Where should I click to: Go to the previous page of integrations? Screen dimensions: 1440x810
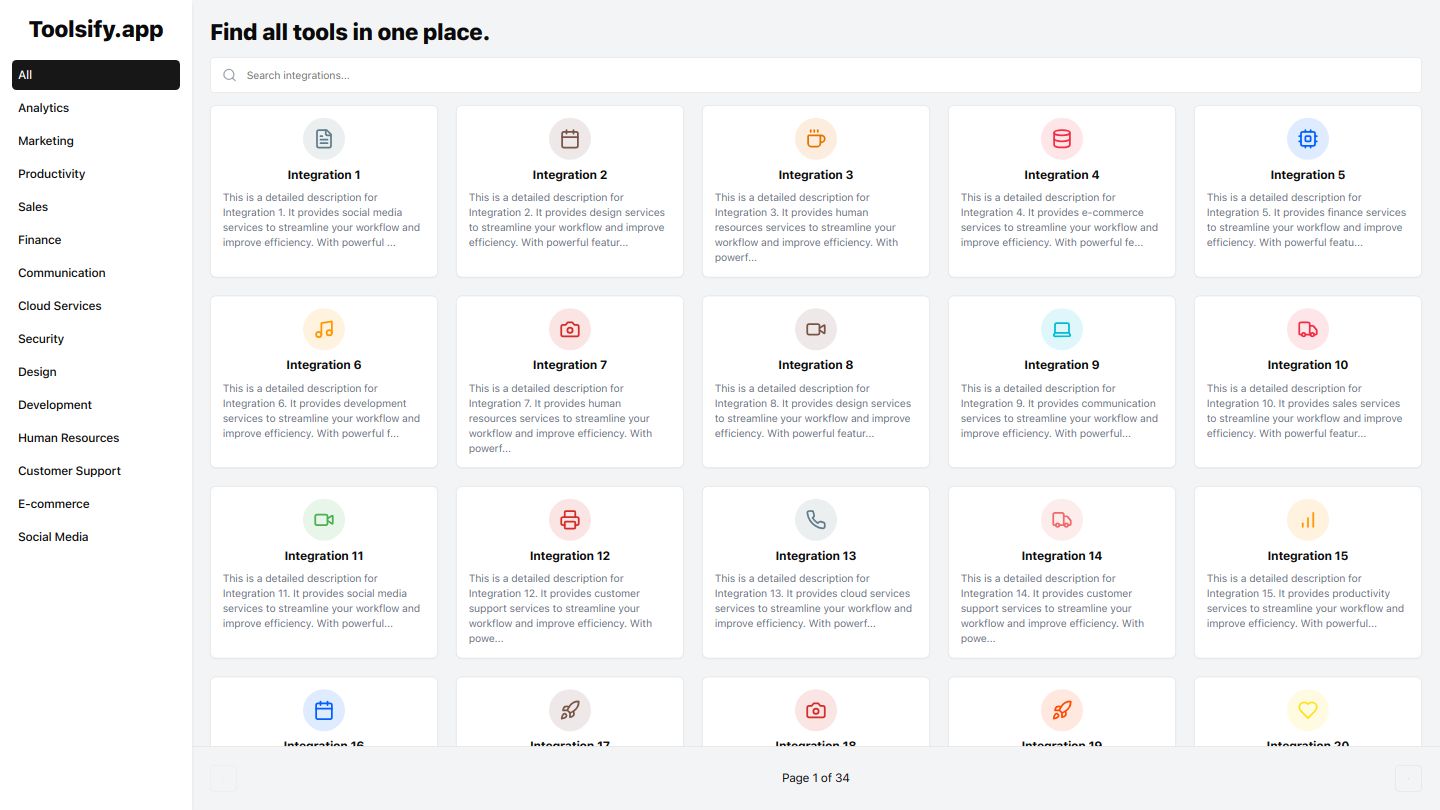pyautogui.click(x=223, y=778)
